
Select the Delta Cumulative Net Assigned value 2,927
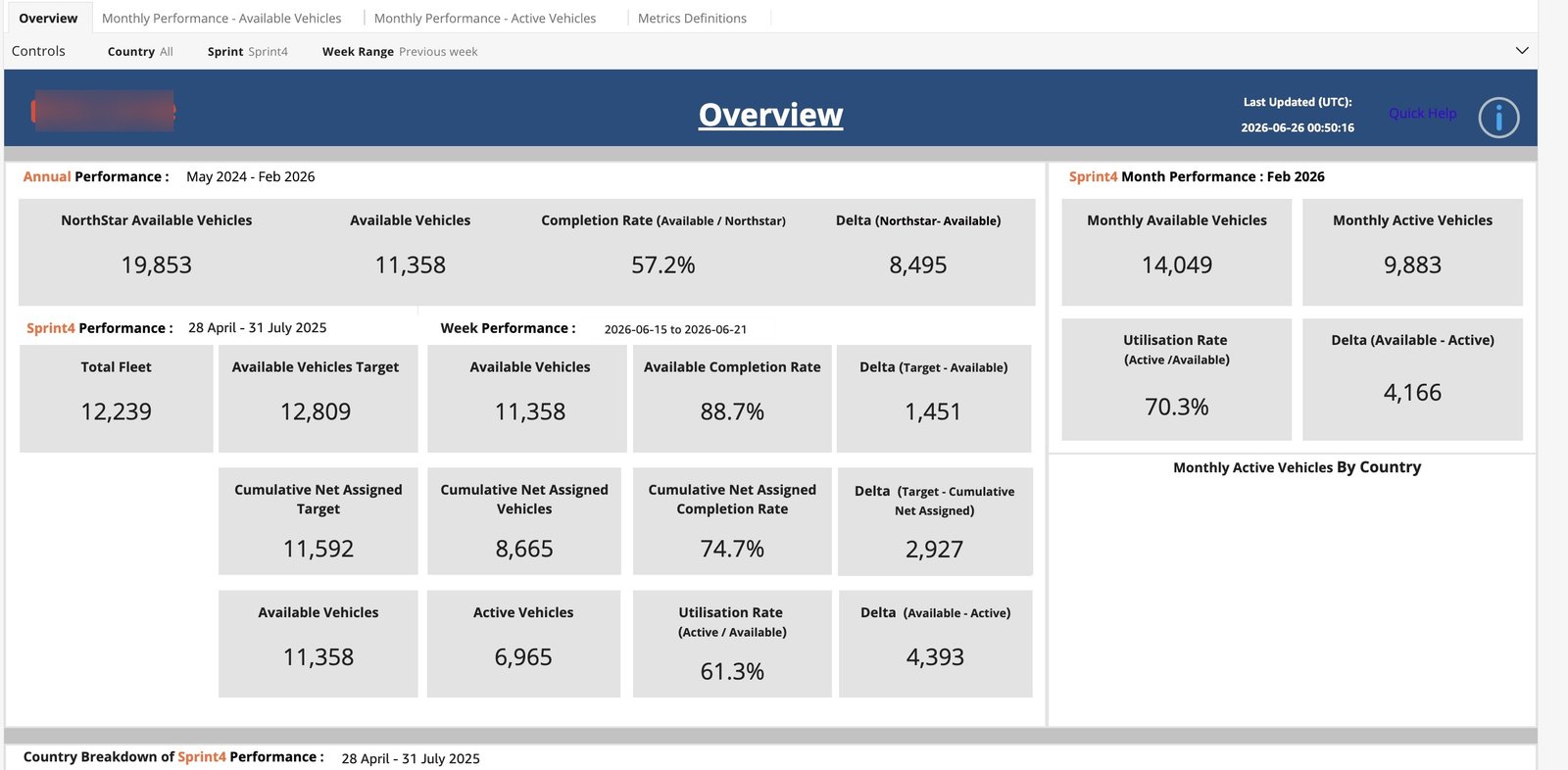(x=935, y=550)
